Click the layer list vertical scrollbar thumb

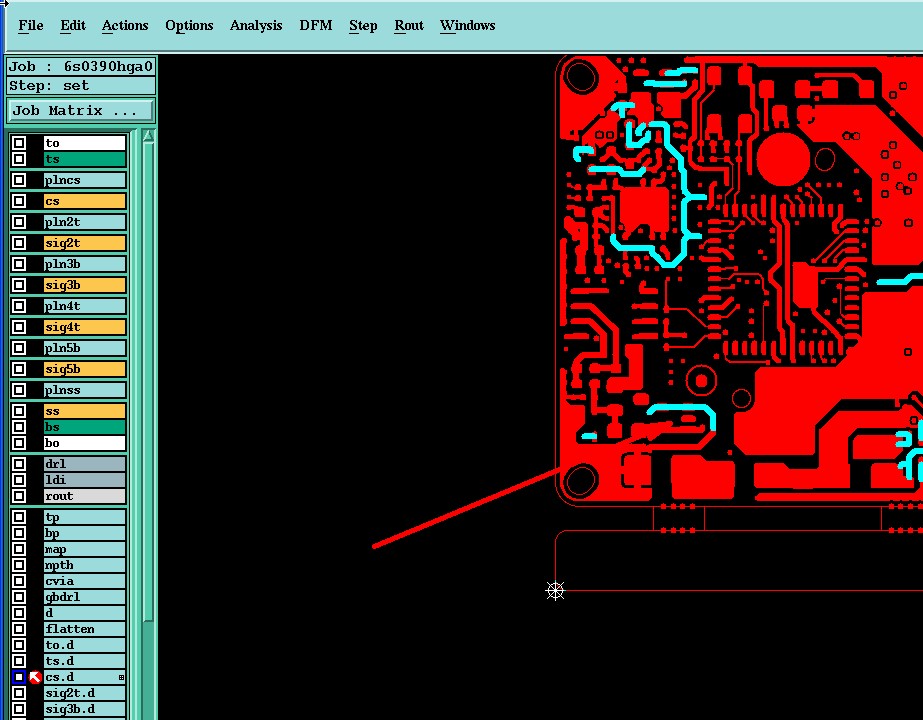coord(148,381)
